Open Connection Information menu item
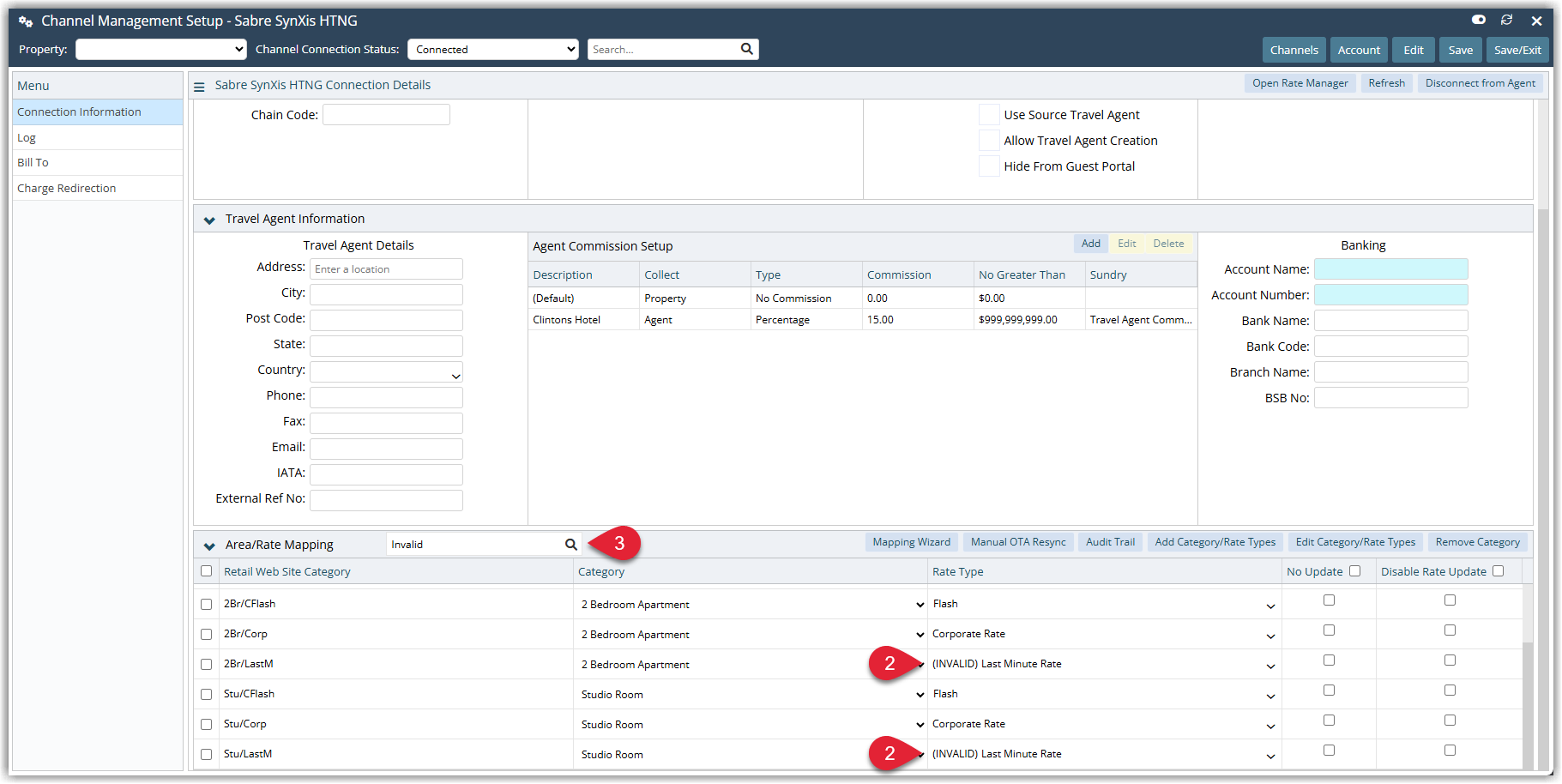The image size is (1562, 784). pos(98,112)
